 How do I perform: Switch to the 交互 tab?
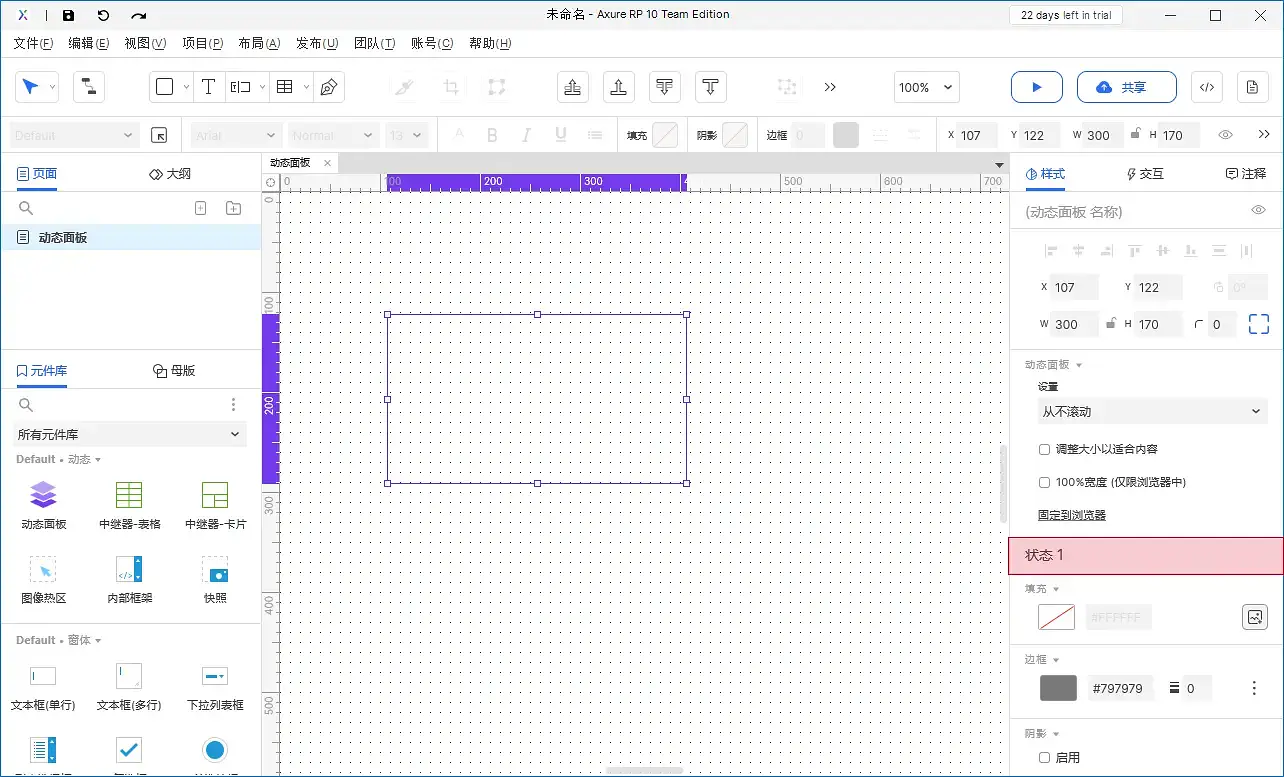coord(1145,173)
